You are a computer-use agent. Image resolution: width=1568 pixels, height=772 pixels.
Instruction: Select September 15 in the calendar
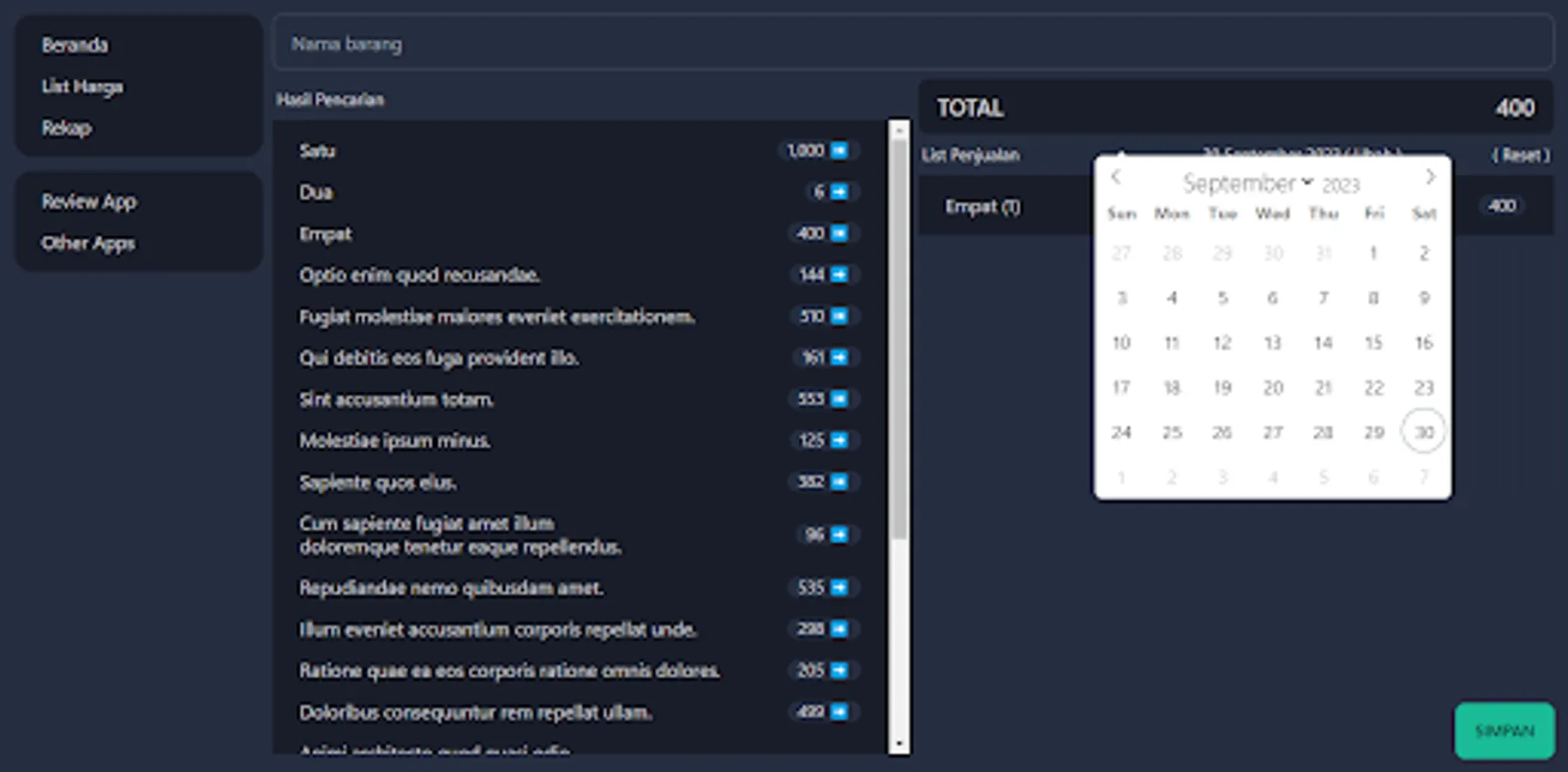(x=1373, y=343)
